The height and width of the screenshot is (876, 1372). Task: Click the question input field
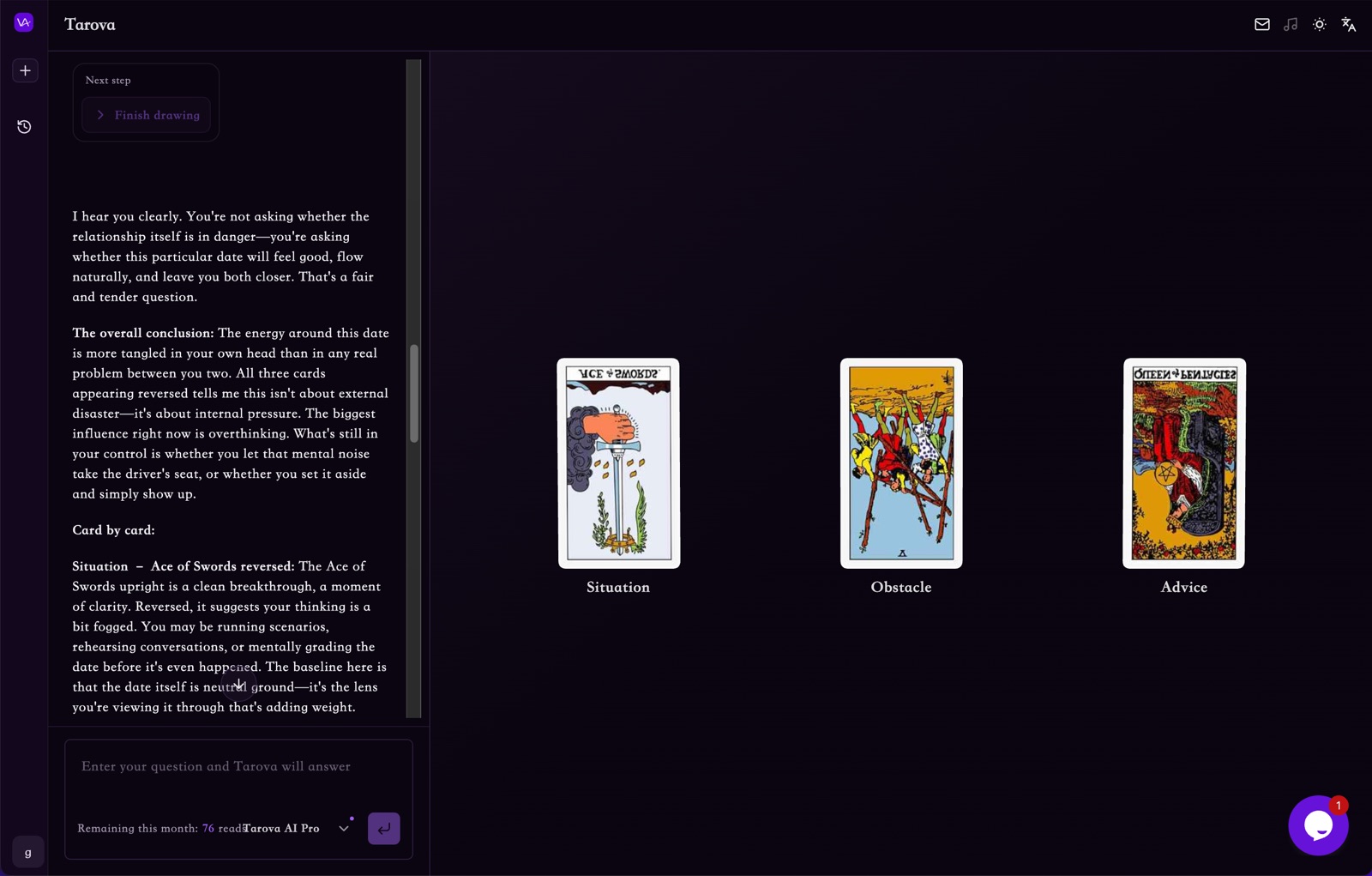point(238,777)
